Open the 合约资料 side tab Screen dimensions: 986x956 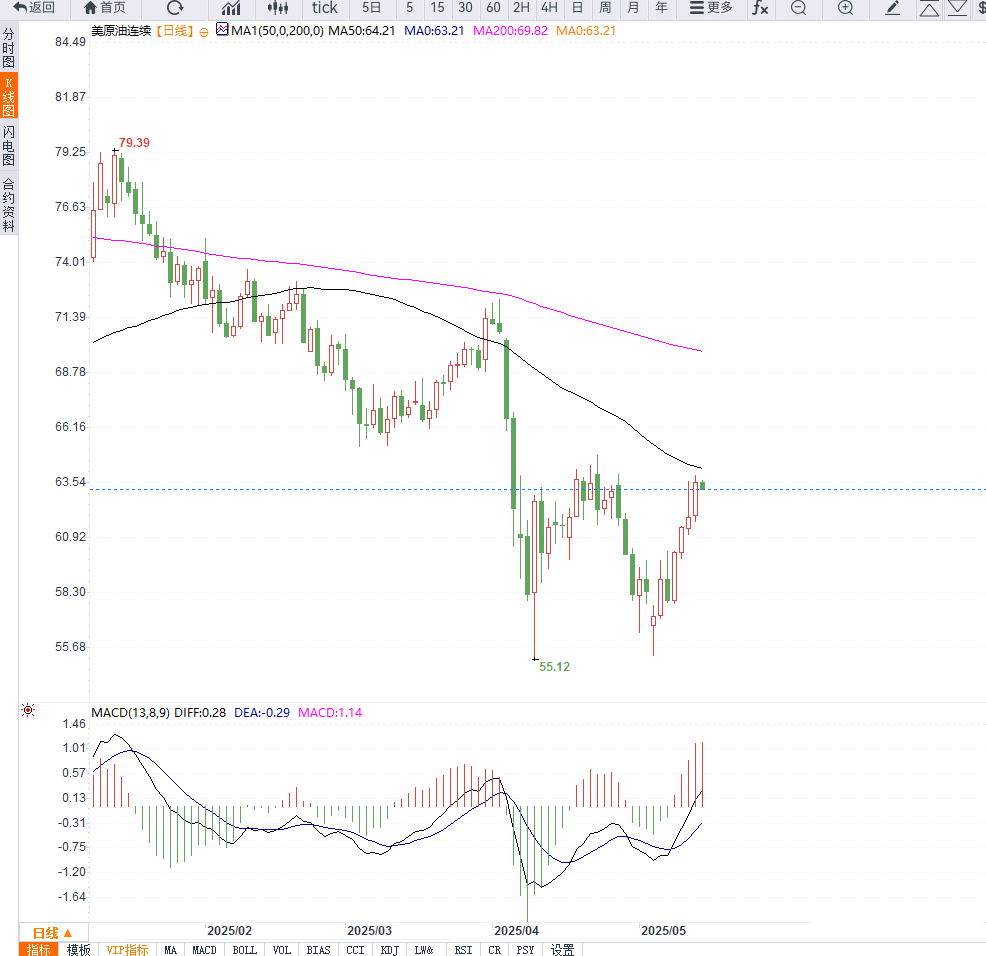(x=9, y=205)
